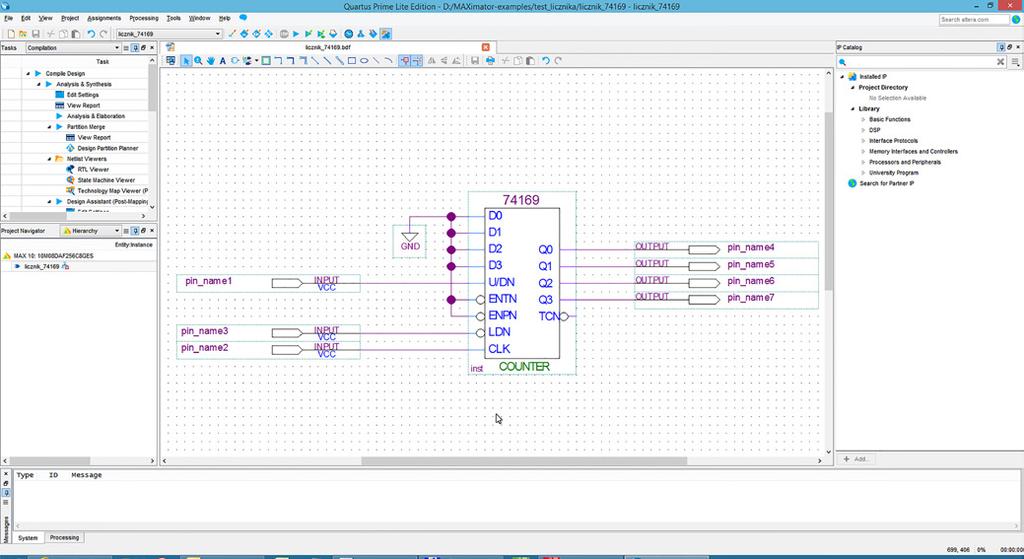Open the RTL Viewer task
The height and width of the screenshot is (559, 1024).
[x=93, y=169]
